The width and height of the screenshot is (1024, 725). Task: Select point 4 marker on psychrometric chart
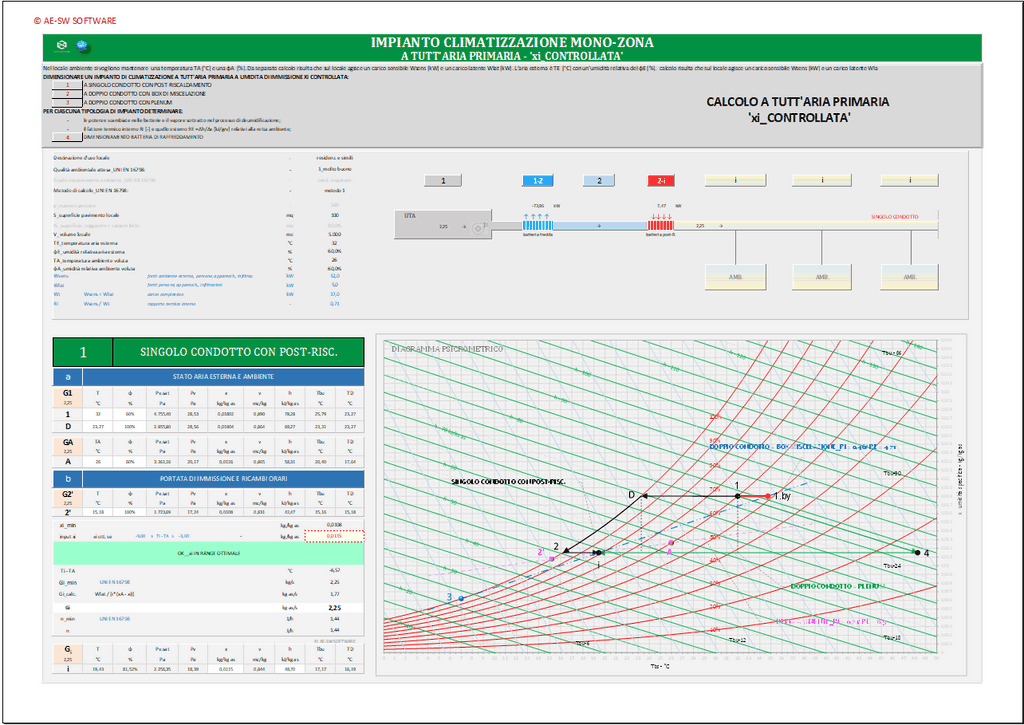(916, 551)
